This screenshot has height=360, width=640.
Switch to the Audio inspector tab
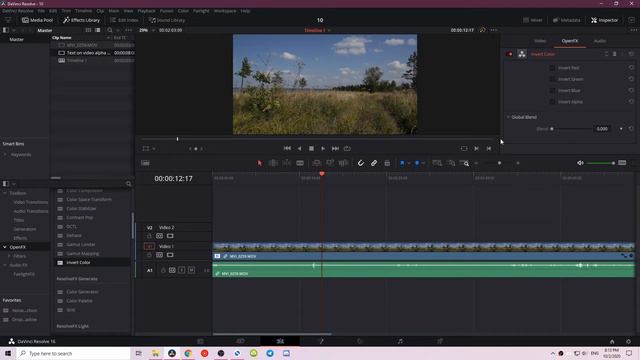click(600, 41)
